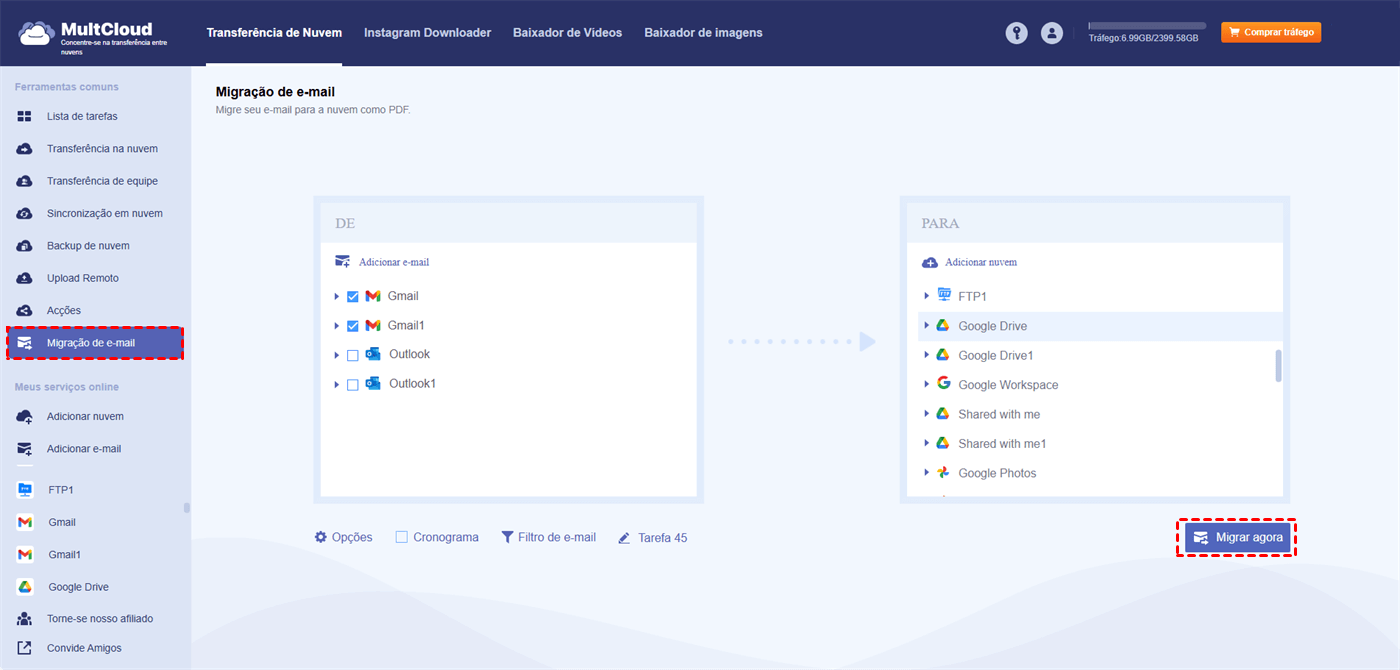This screenshot has height=670, width=1400.
Task: Expand the Google Workspace destination node
Action: (927, 384)
